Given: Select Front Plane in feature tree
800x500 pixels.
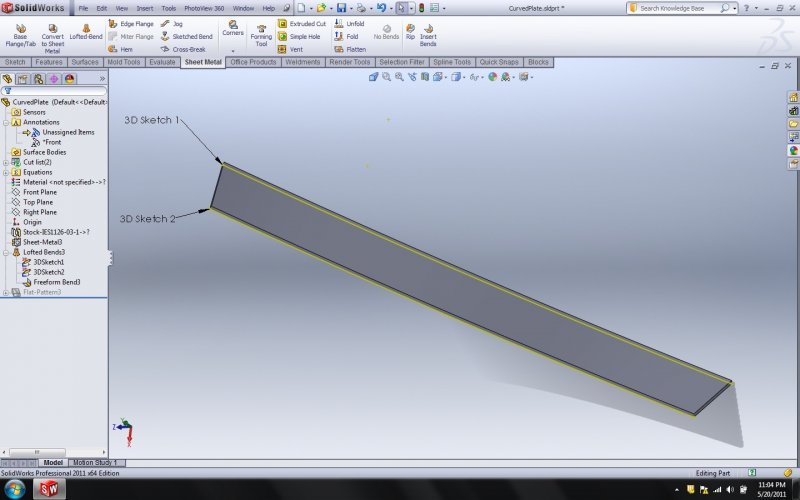Looking at the screenshot, I should tap(40, 192).
